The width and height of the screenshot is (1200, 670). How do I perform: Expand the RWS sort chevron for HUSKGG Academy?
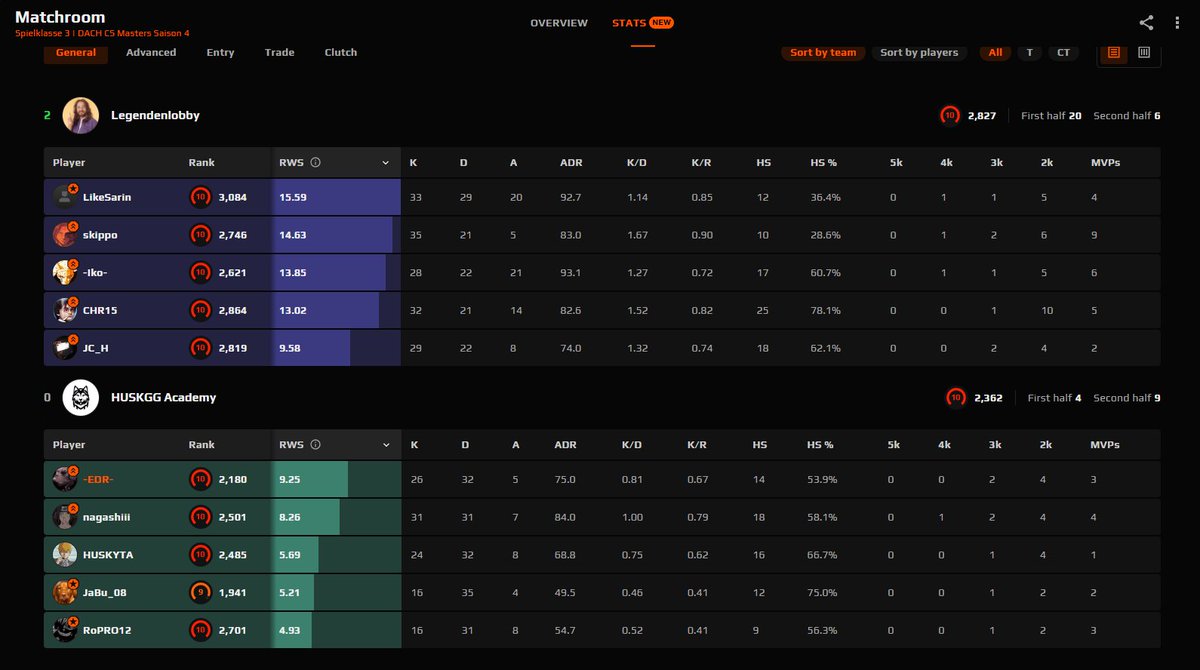click(x=386, y=445)
